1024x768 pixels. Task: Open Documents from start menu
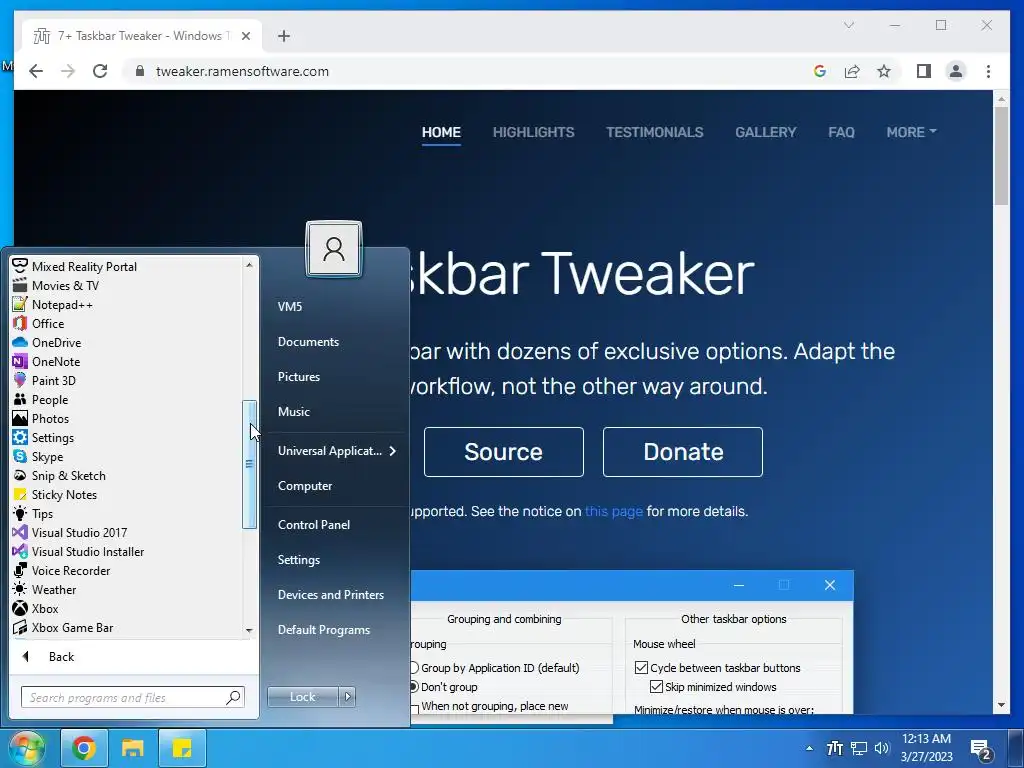(308, 342)
